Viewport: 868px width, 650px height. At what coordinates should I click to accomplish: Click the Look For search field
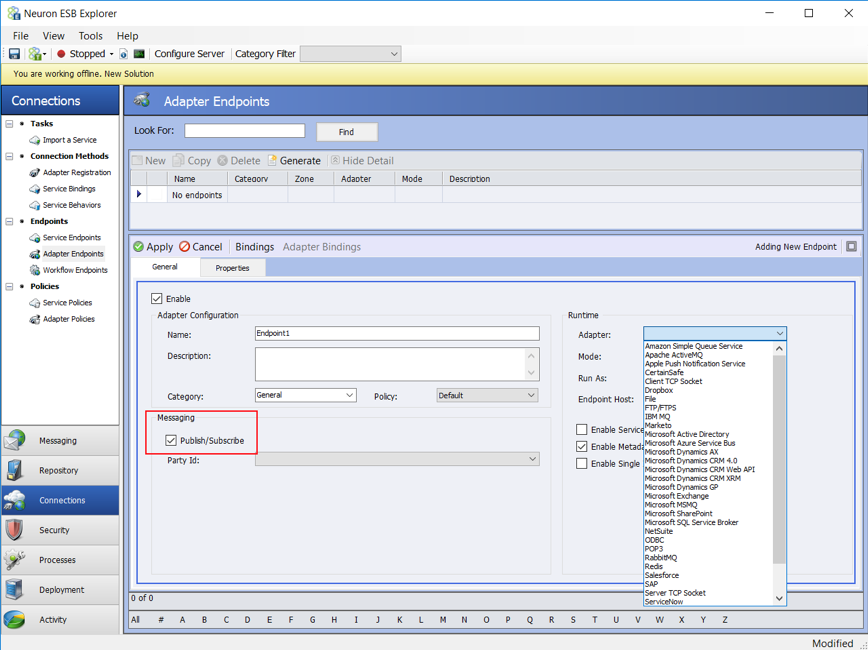point(245,131)
